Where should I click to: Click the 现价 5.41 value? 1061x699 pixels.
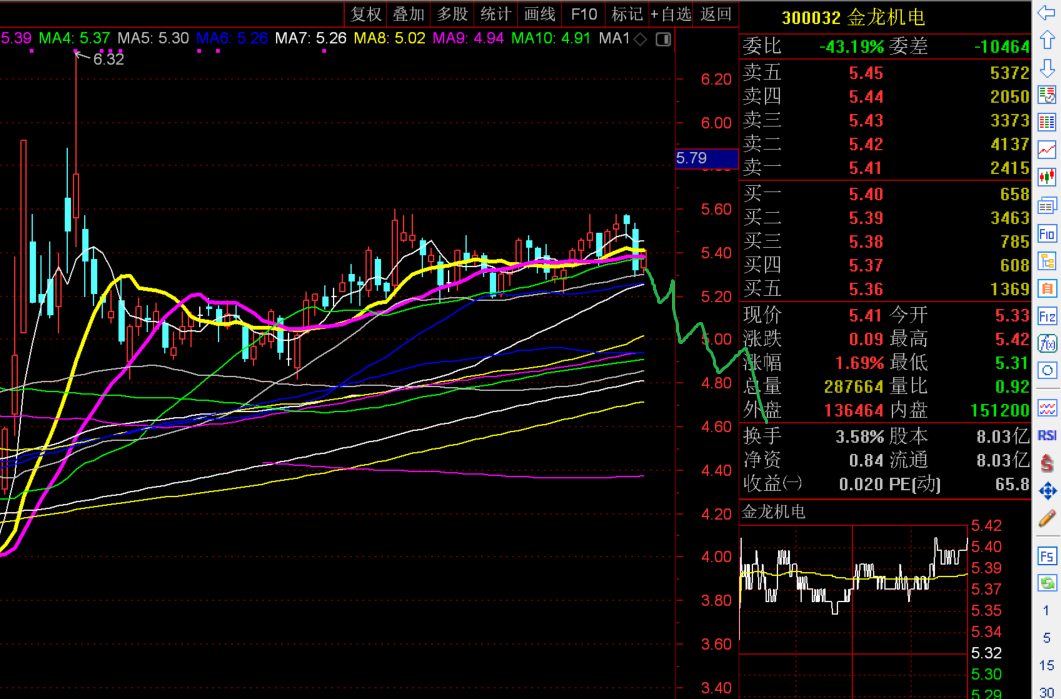pyautogui.click(x=866, y=316)
